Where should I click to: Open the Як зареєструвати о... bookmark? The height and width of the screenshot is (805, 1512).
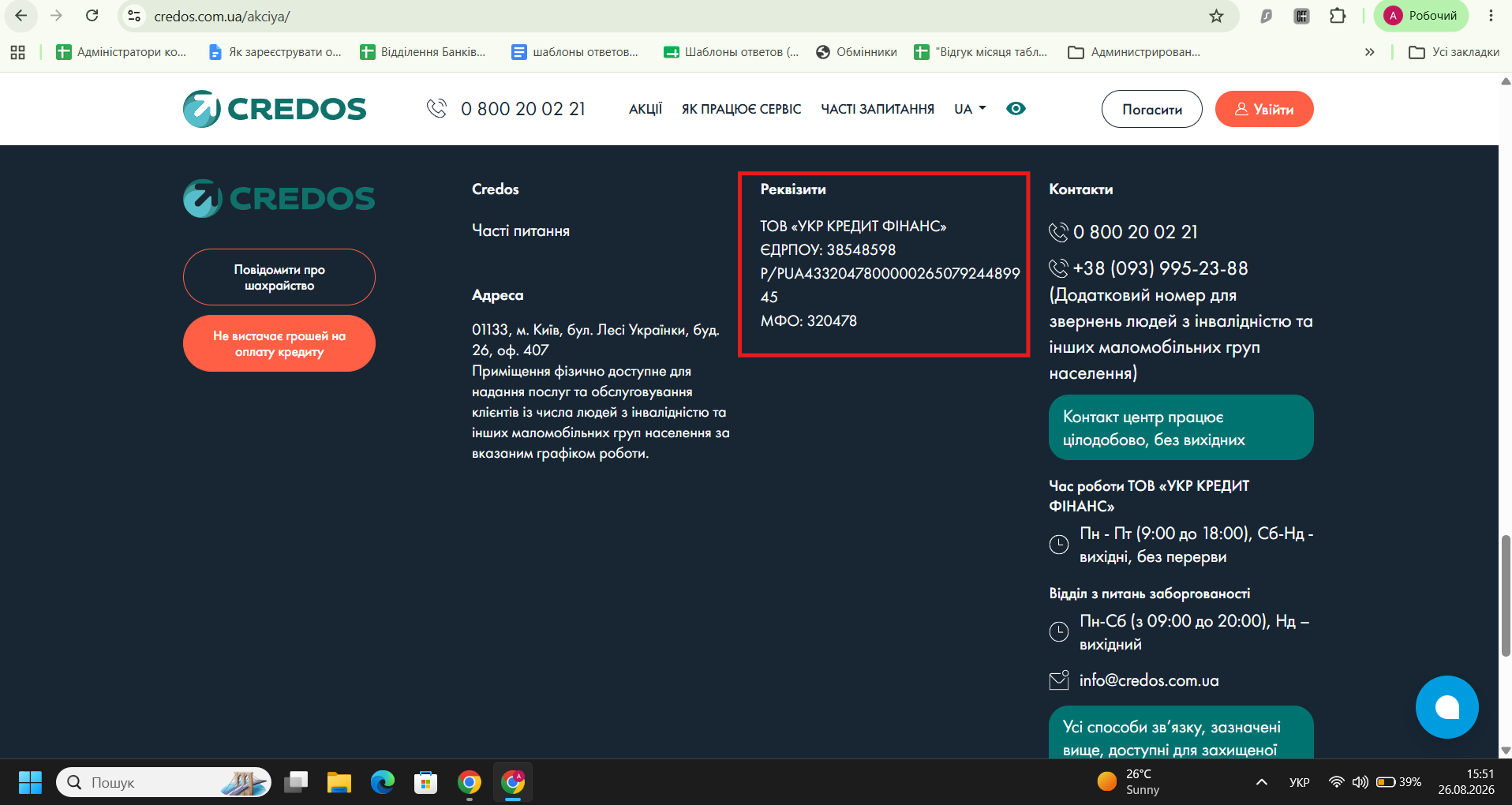[x=275, y=52]
